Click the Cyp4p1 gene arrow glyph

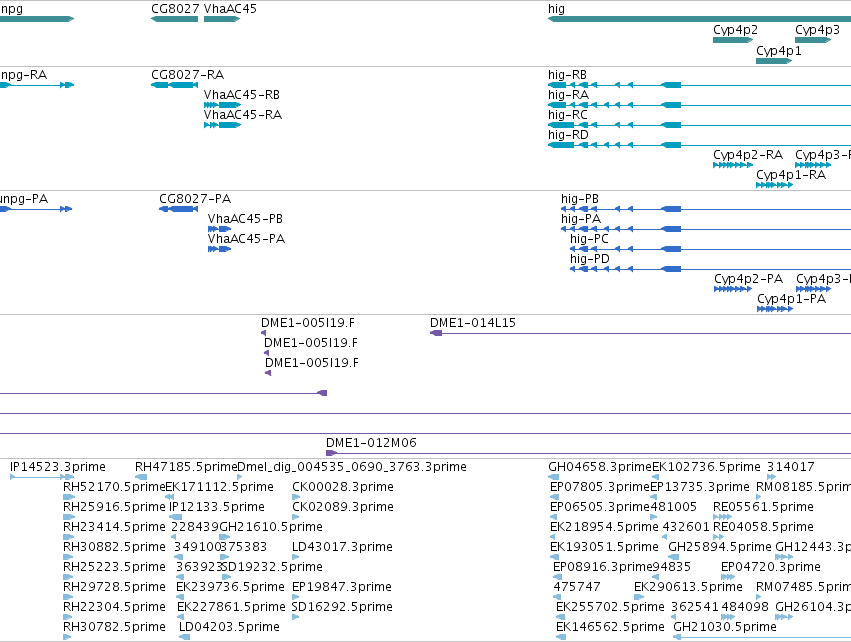coord(774,61)
